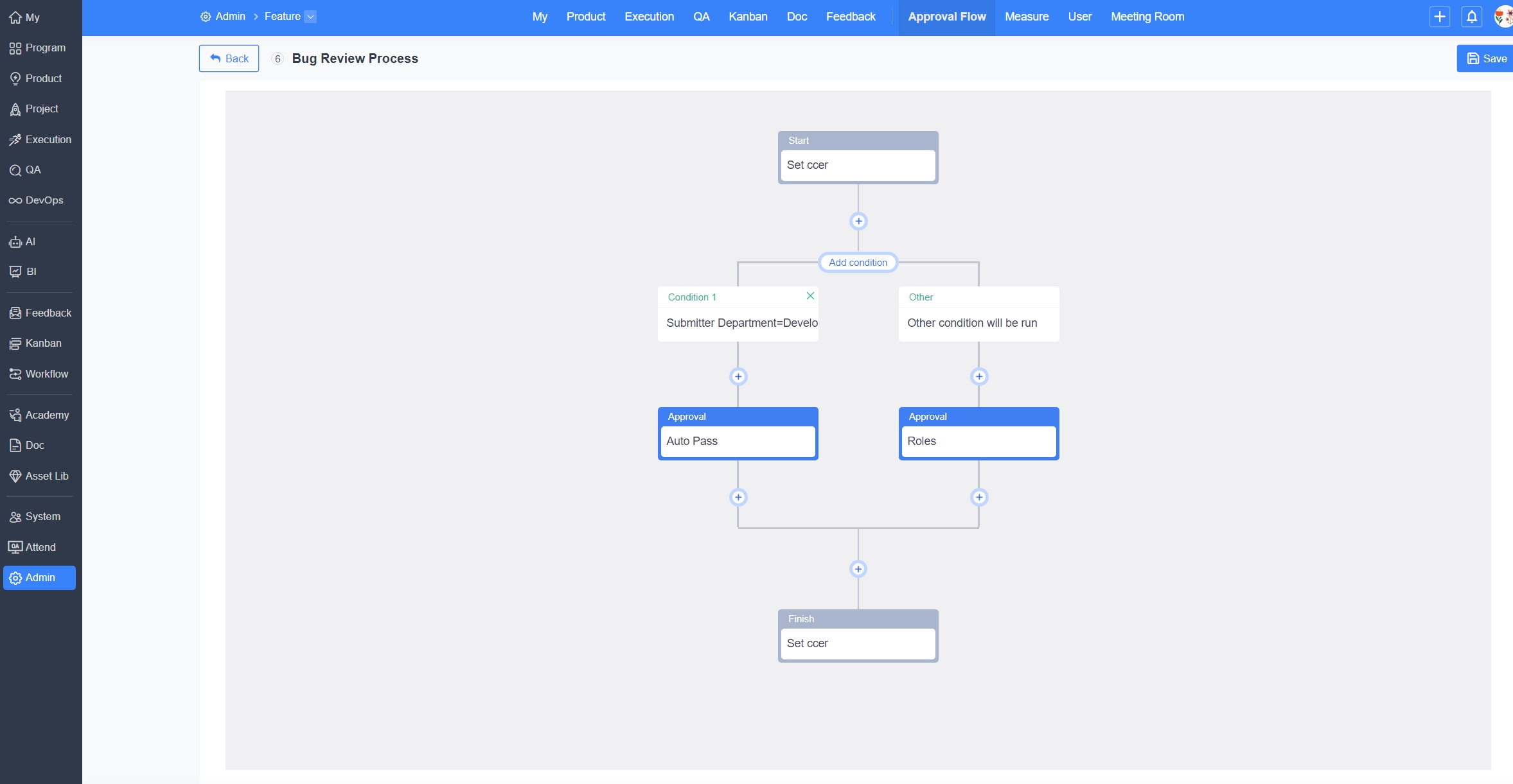Add node below Auto Pass approval
This screenshot has width=1513, height=784.
click(738, 498)
